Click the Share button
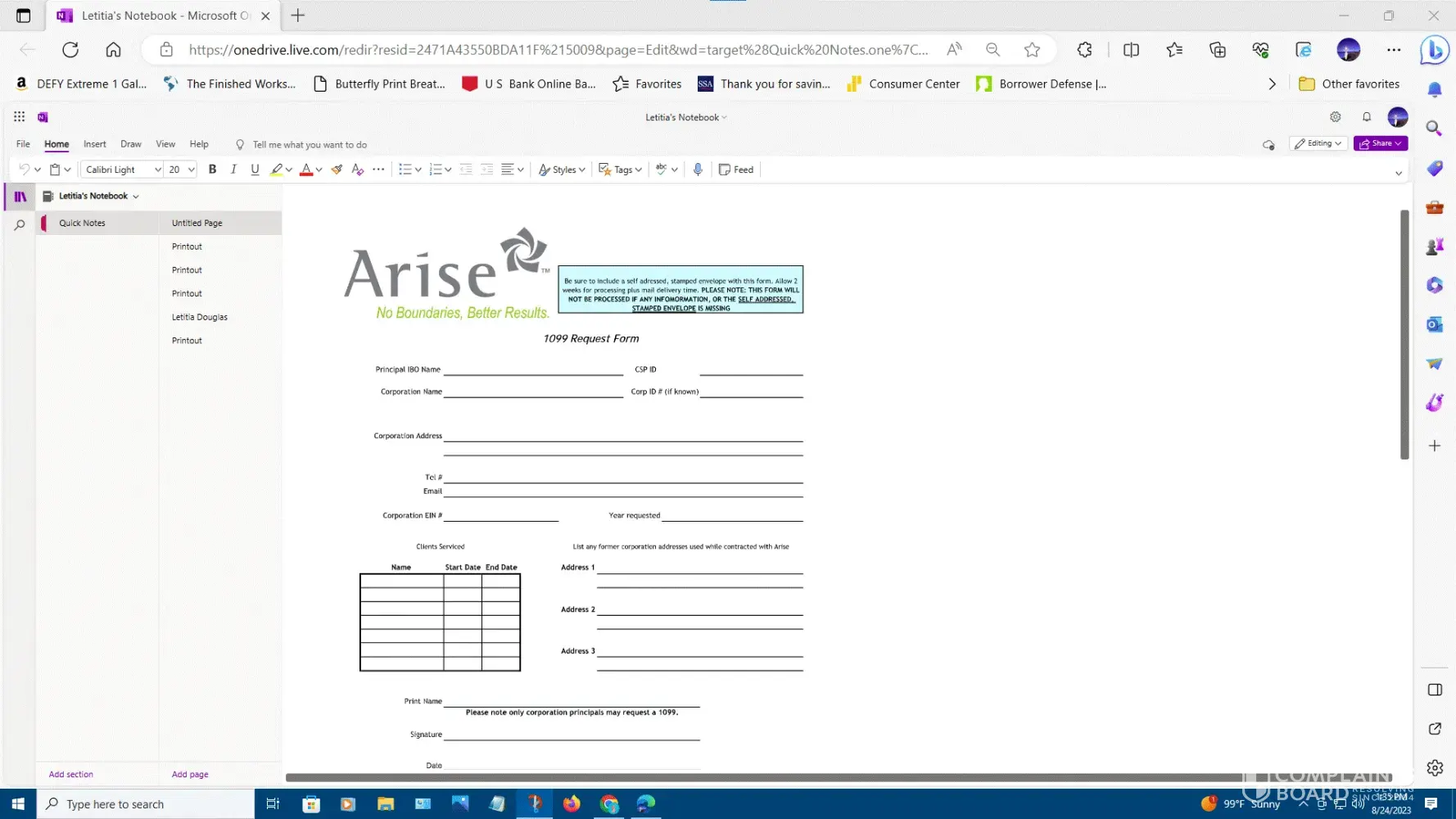 [1380, 143]
